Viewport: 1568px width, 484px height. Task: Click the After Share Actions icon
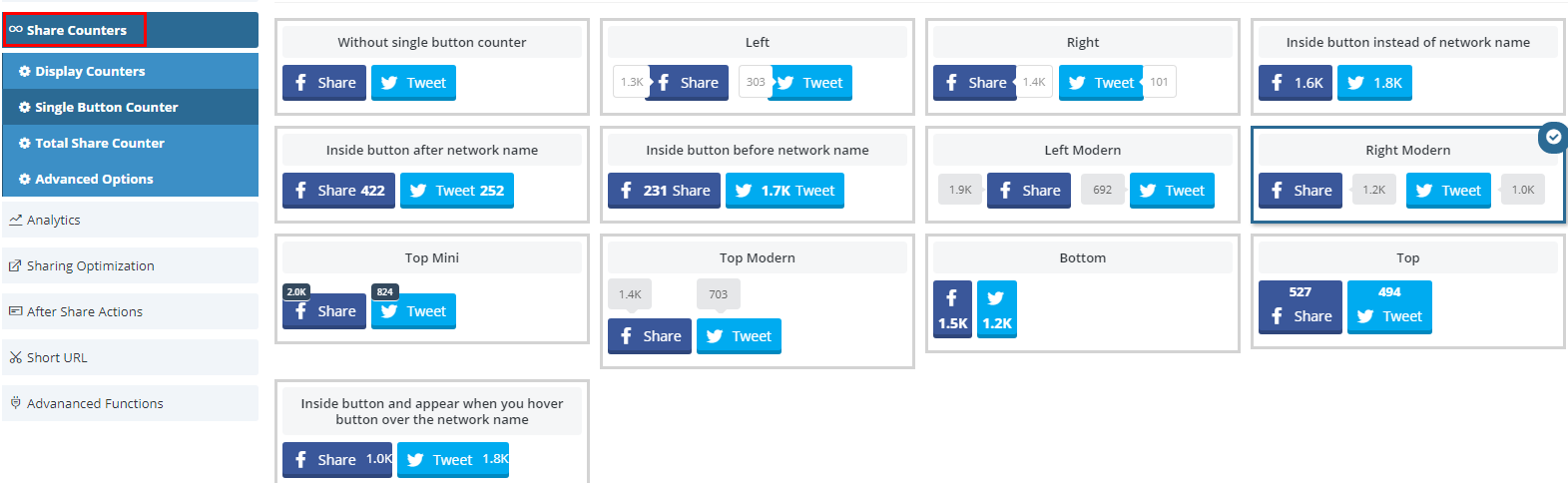(16, 311)
